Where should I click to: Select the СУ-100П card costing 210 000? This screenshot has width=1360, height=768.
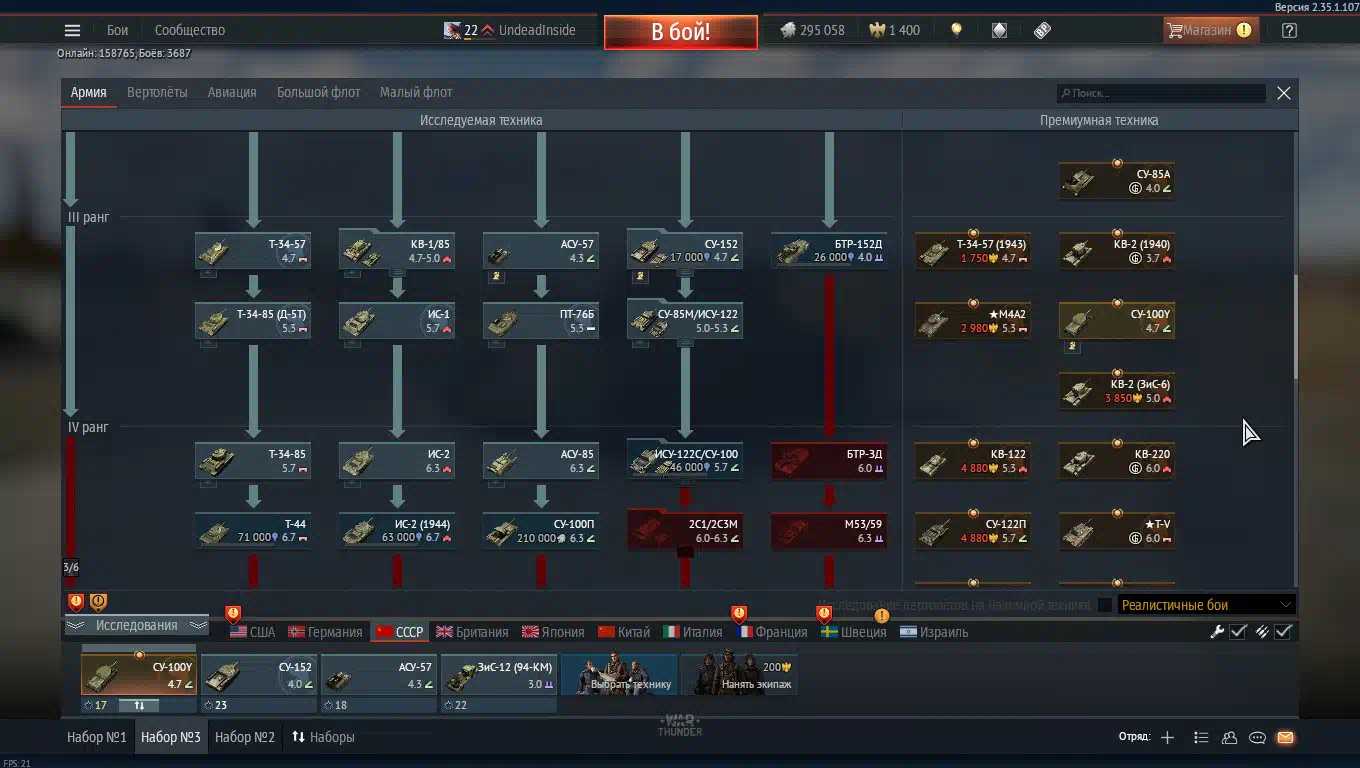point(541,531)
